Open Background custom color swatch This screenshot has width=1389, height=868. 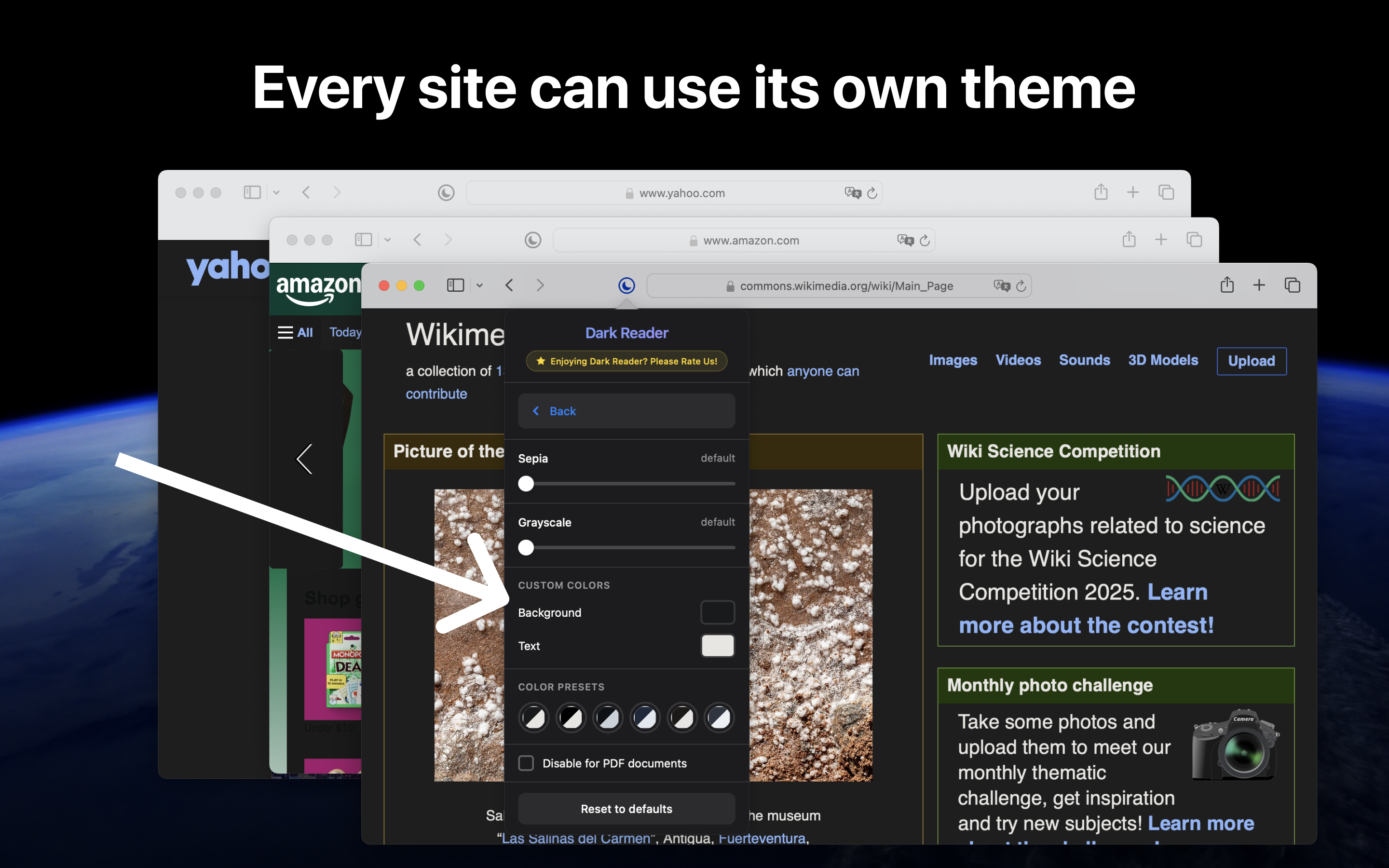[x=718, y=612]
